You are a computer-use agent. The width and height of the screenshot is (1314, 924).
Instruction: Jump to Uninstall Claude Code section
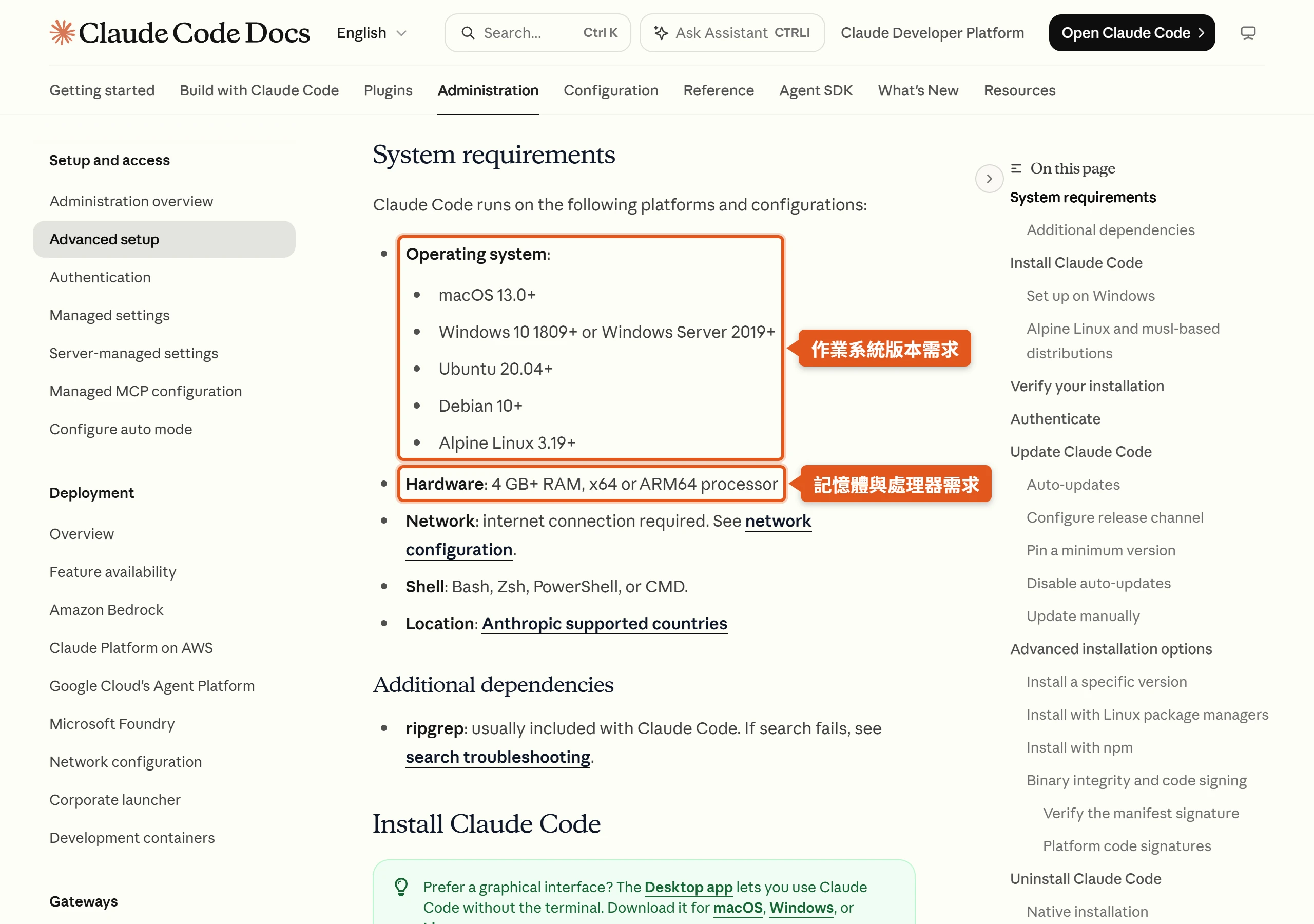[1085, 879]
